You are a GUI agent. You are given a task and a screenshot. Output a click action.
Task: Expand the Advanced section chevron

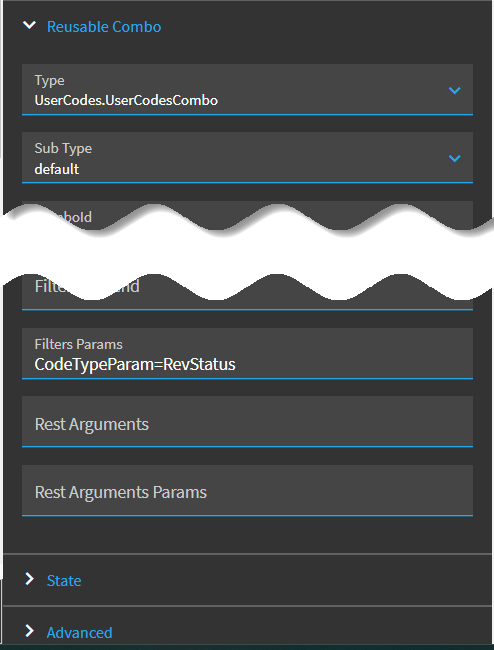tap(29, 631)
